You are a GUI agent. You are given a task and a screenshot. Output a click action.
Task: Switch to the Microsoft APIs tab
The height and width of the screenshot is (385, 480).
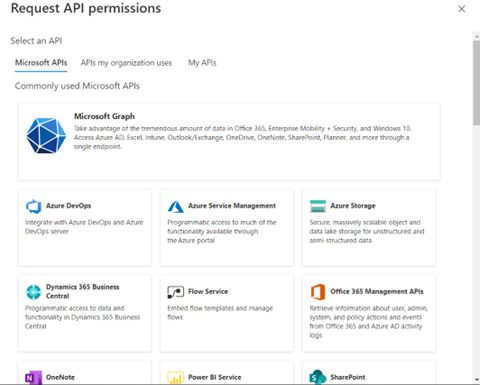click(x=41, y=63)
